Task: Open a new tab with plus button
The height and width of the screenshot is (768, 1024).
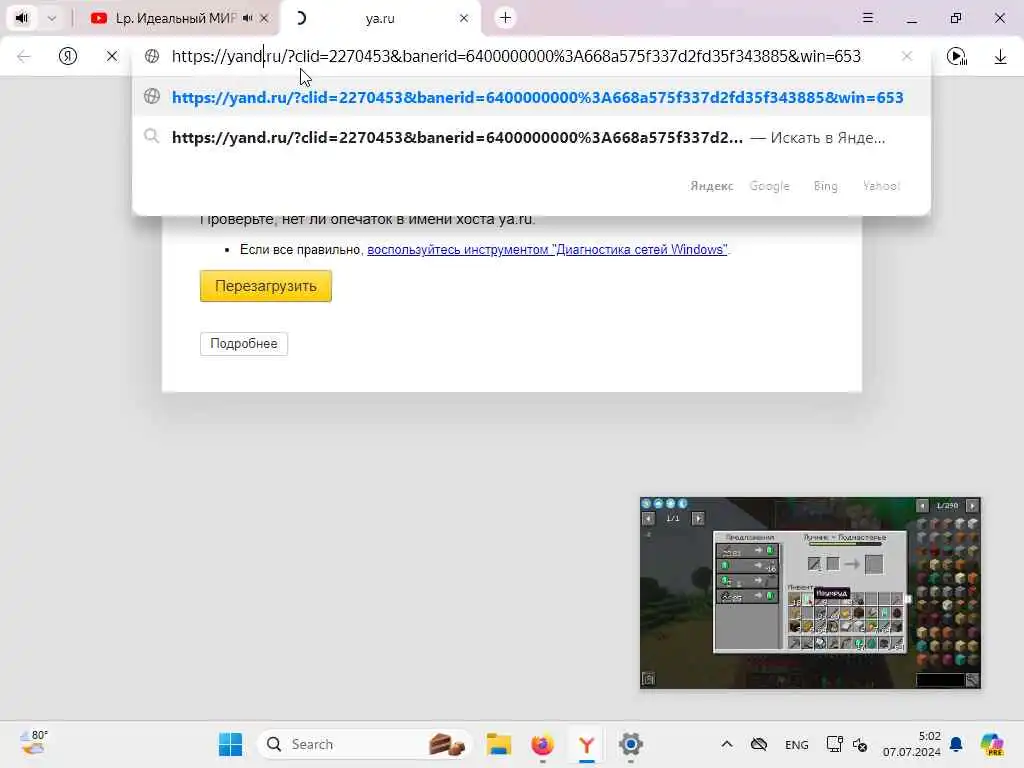Action: click(505, 18)
